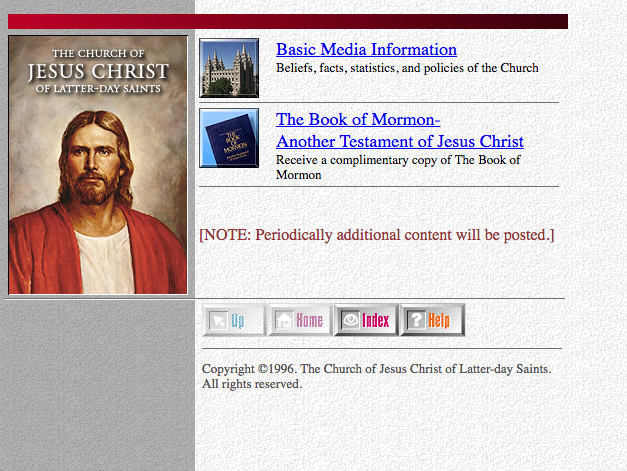
Task: Click the temple thumbnail image
Action: tap(229, 68)
